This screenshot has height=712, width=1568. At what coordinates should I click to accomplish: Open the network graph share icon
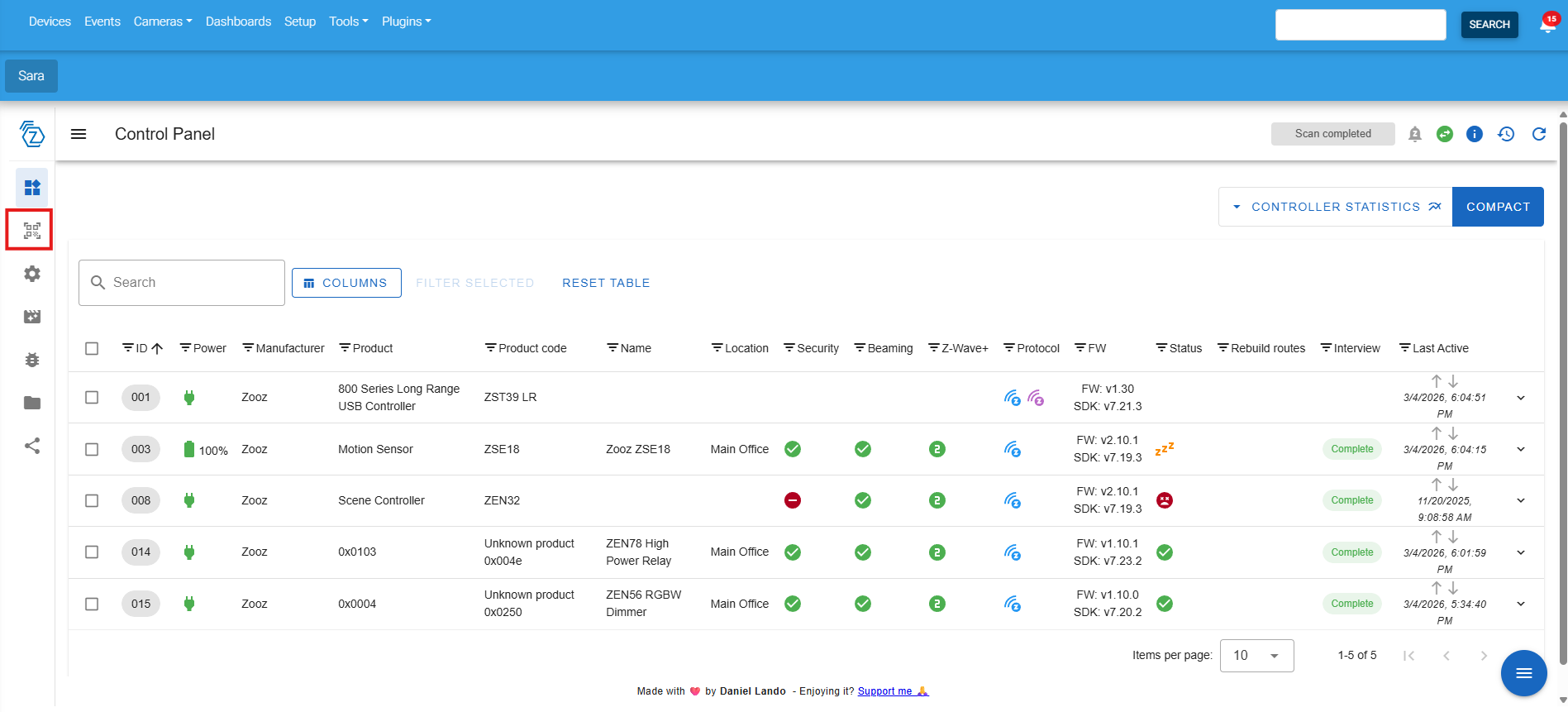[31, 446]
